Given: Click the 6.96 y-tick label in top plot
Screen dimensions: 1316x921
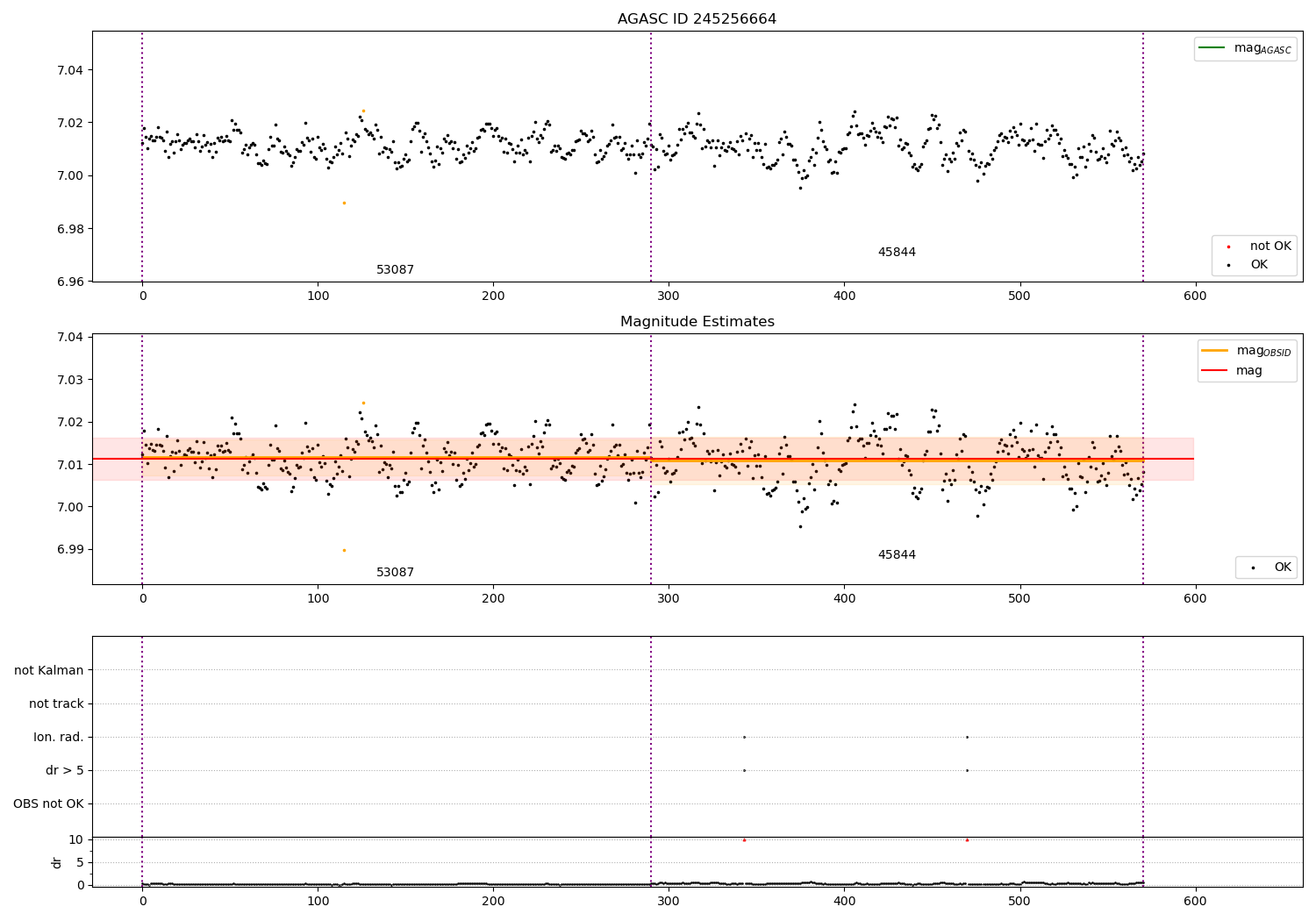Looking at the screenshot, I should [70, 282].
